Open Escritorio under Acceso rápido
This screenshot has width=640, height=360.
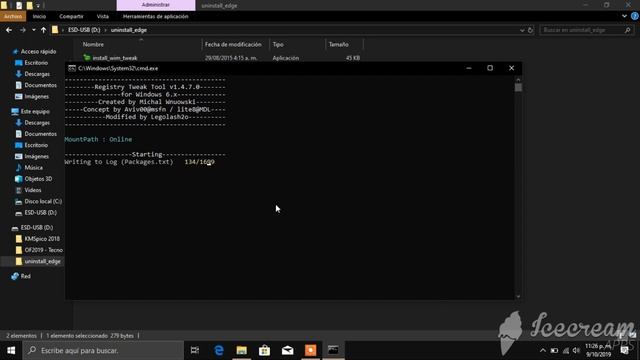coord(36,63)
